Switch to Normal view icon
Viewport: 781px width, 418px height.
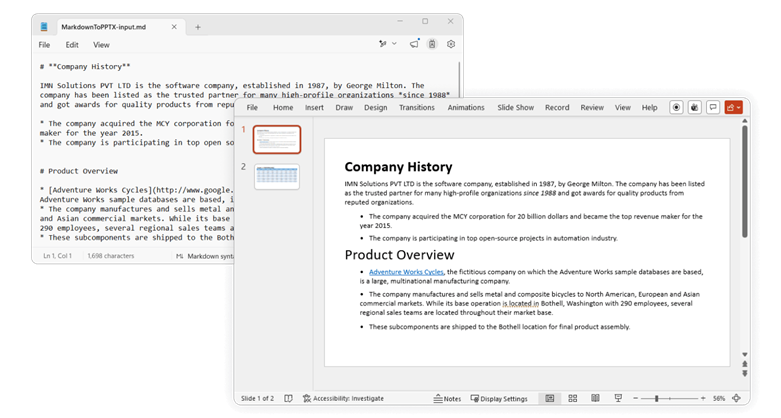tap(549, 399)
